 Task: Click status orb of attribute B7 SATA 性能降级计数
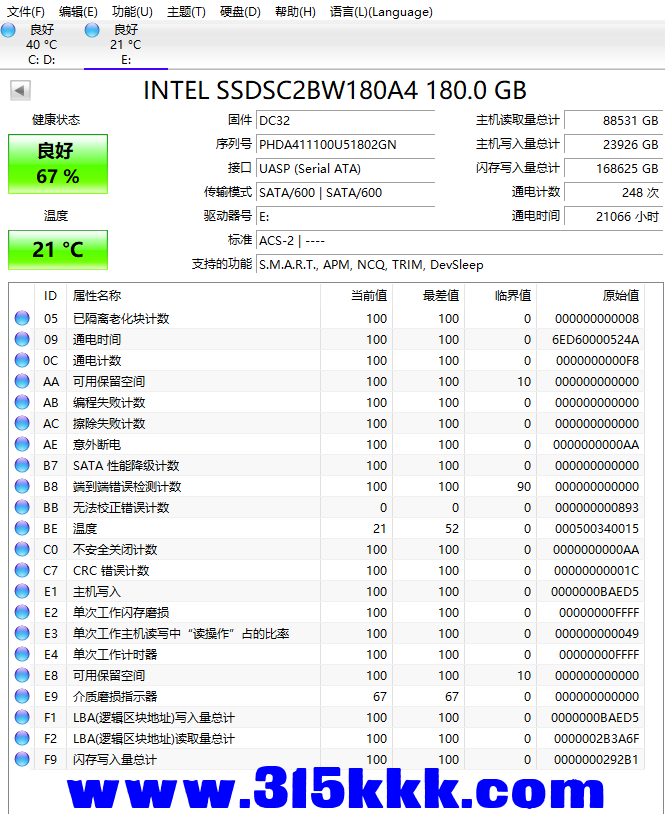(x=22, y=466)
